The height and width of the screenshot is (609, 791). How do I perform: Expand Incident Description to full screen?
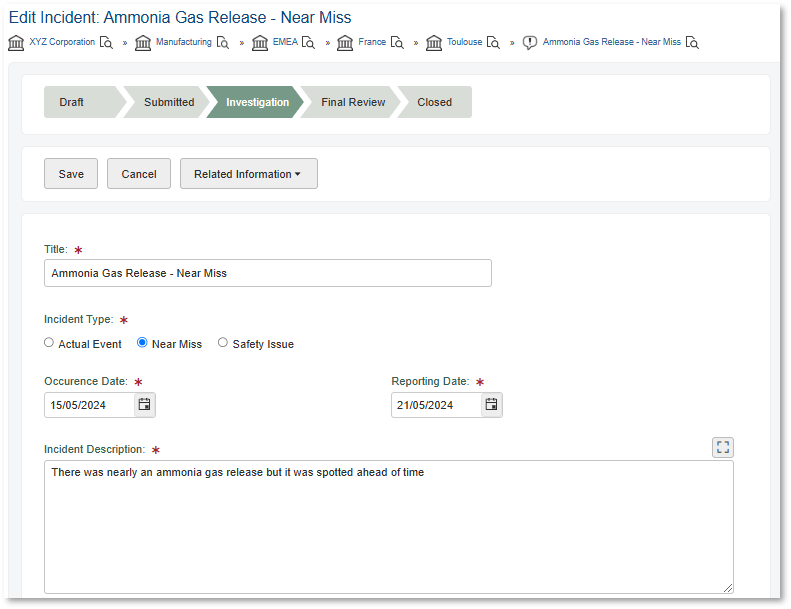tap(723, 447)
